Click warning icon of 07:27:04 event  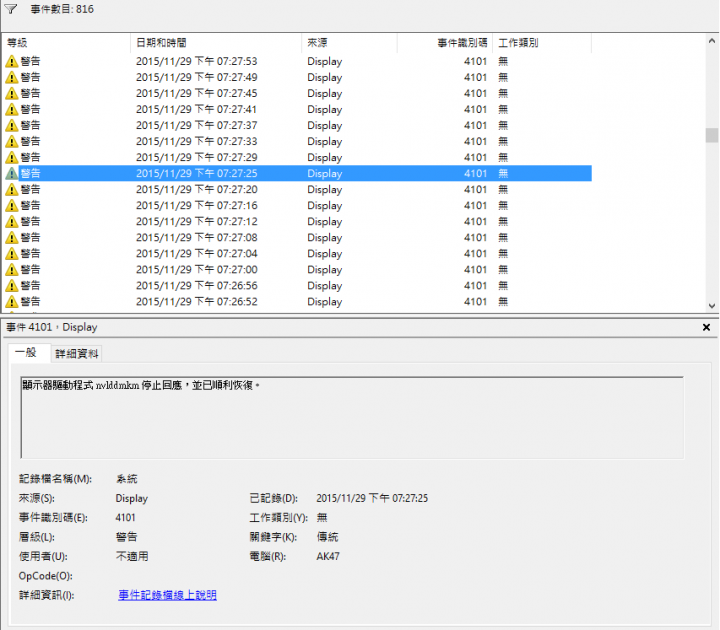point(11,254)
